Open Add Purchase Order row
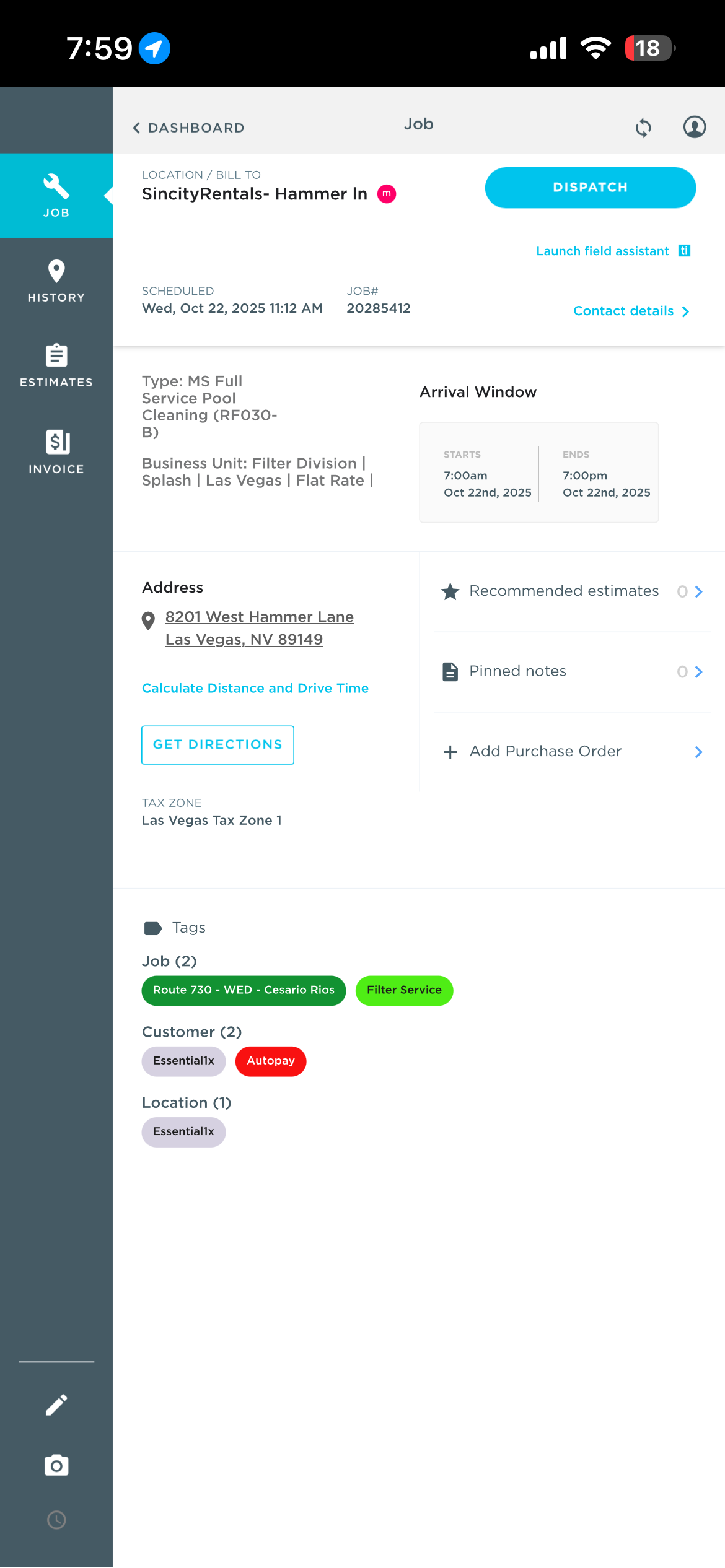The image size is (725, 1568). [572, 752]
